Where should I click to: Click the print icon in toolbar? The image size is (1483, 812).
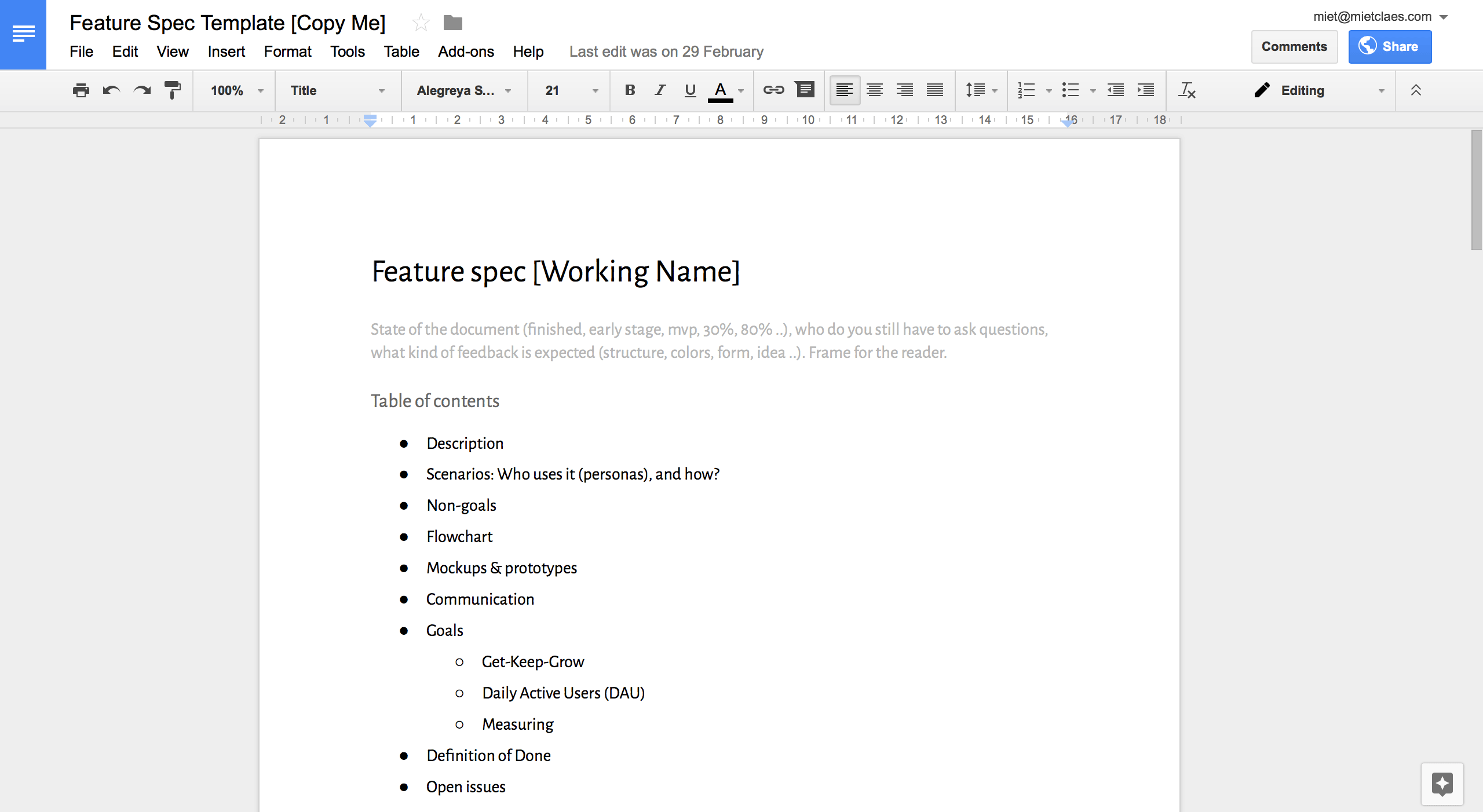[81, 90]
